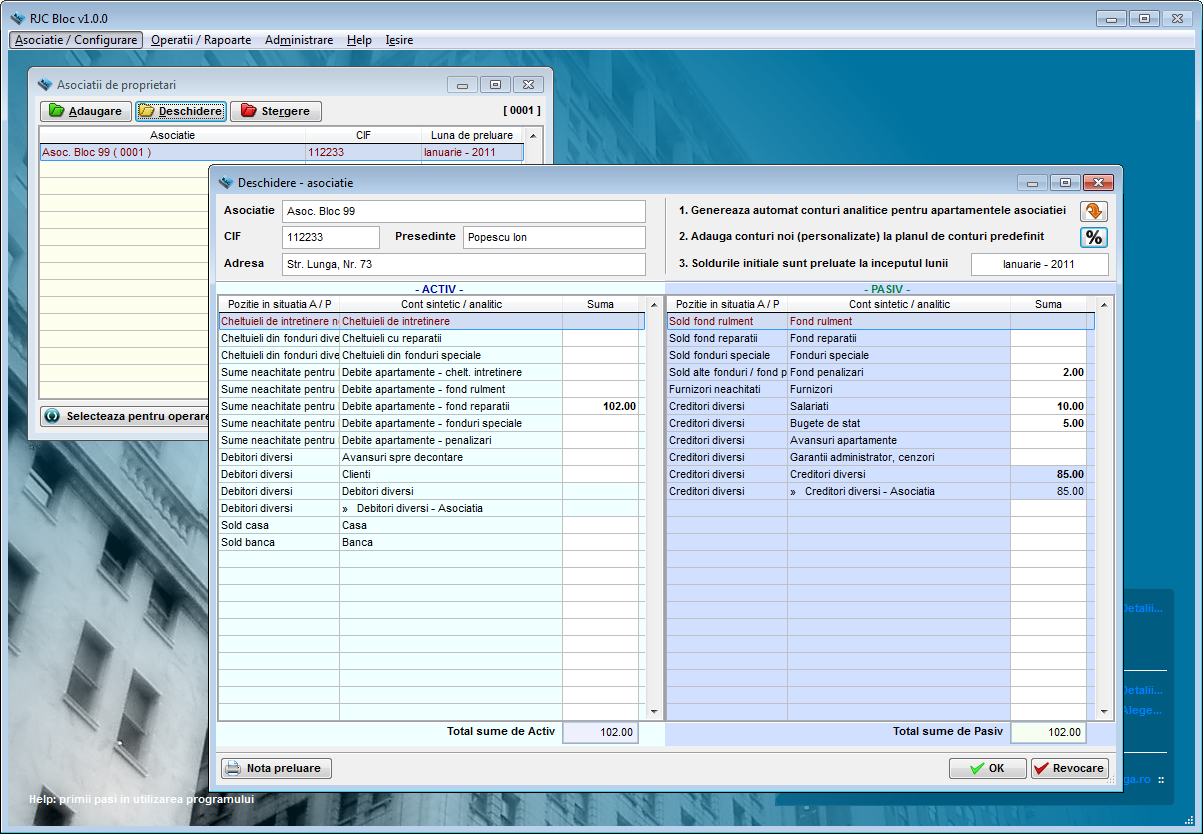Expand the Creditori diversi - Asociatia sub-account

pyautogui.click(x=794, y=491)
